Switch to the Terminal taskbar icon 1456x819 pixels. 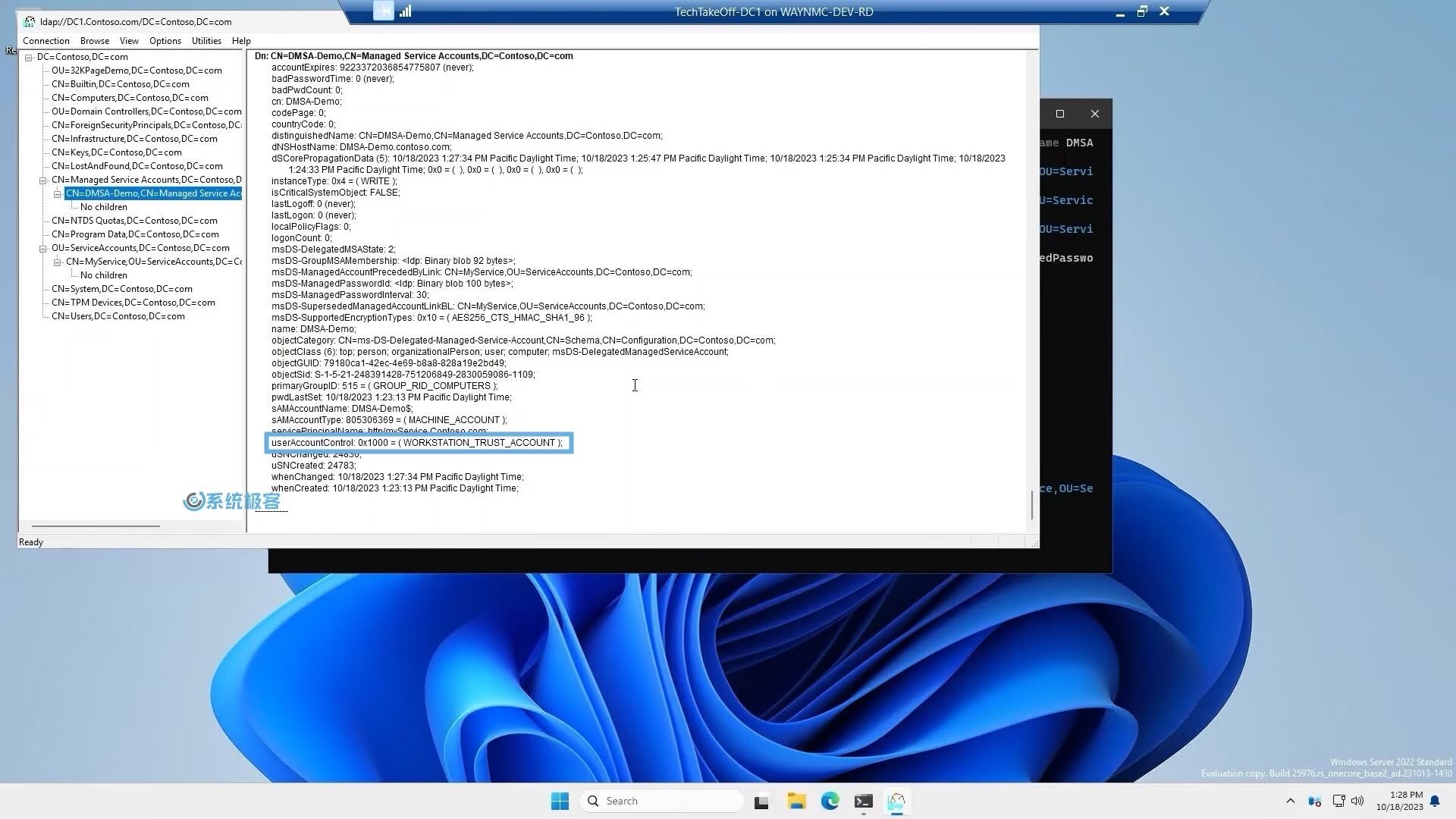pyautogui.click(x=864, y=801)
